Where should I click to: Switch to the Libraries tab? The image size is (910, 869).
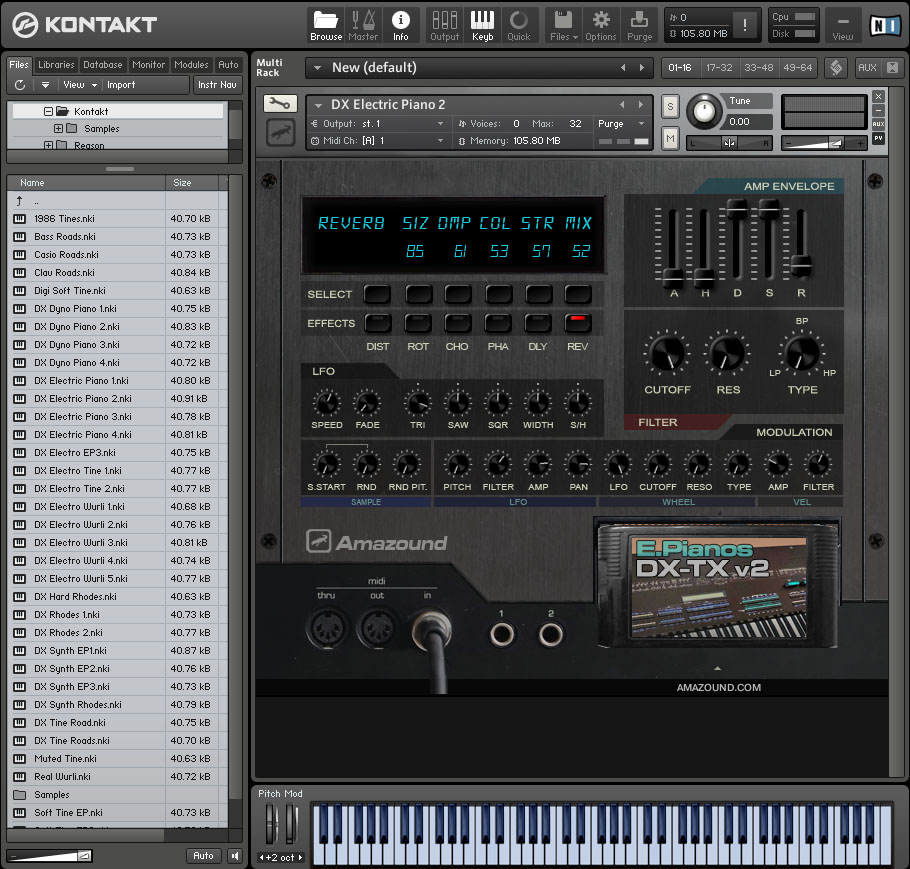pyautogui.click(x=56, y=64)
